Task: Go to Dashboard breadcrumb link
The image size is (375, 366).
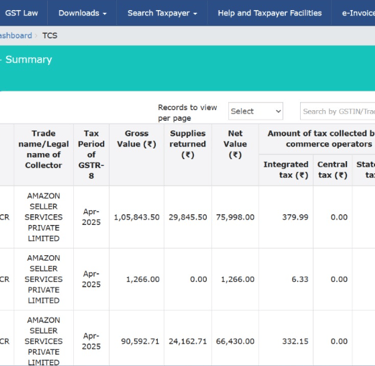Action: [16, 35]
